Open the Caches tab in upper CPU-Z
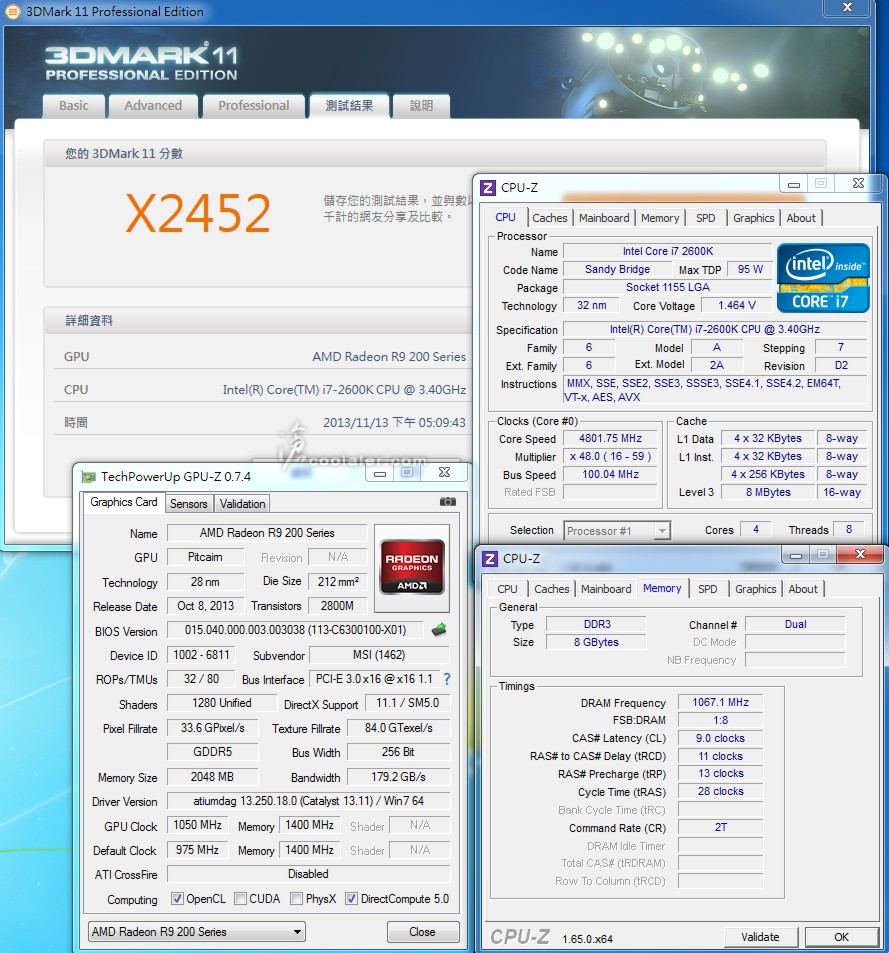The image size is (889, 953). pyautogui.click(x=549, y=218)
